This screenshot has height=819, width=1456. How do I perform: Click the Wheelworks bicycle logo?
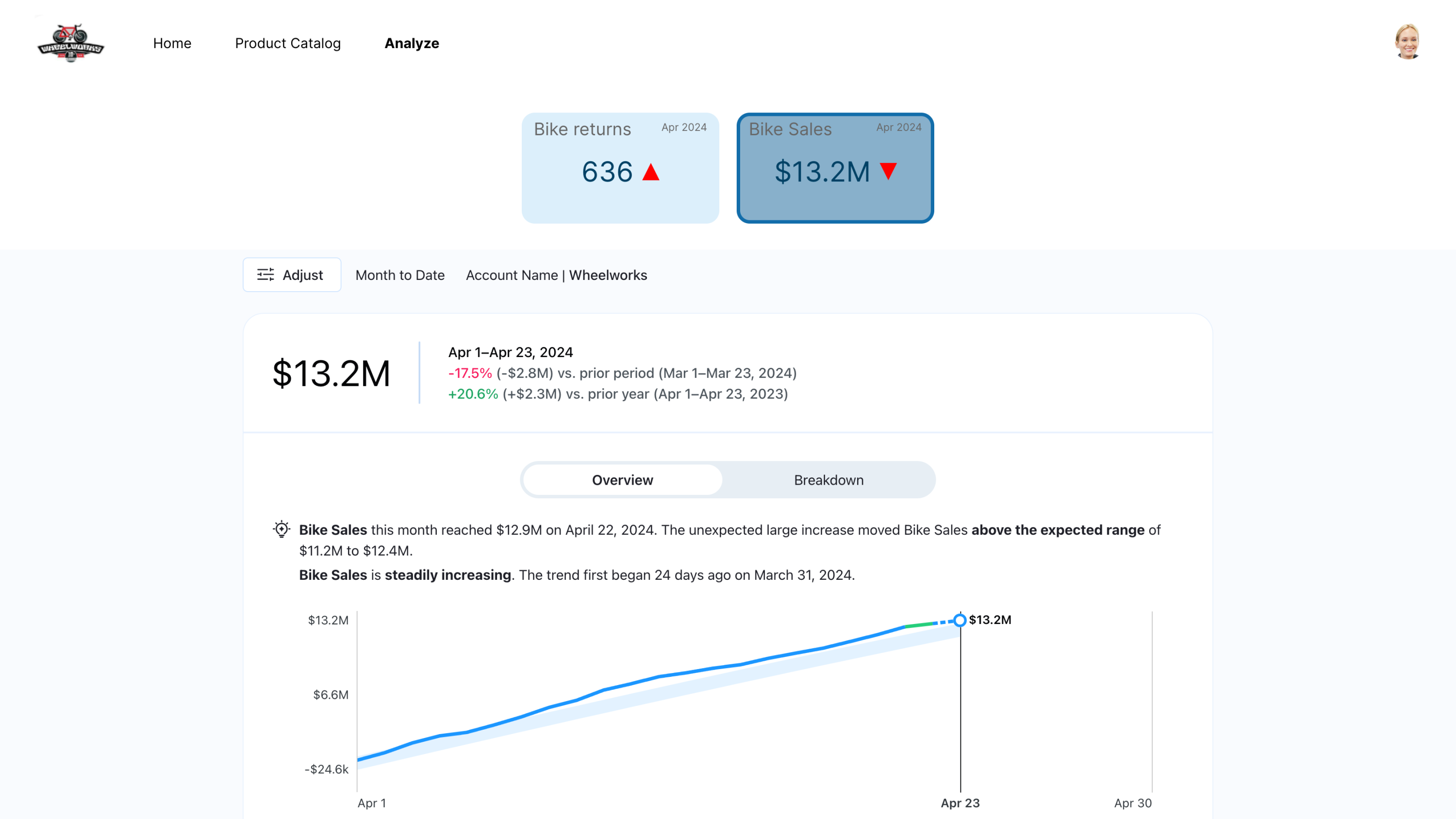tap(71, 43)
